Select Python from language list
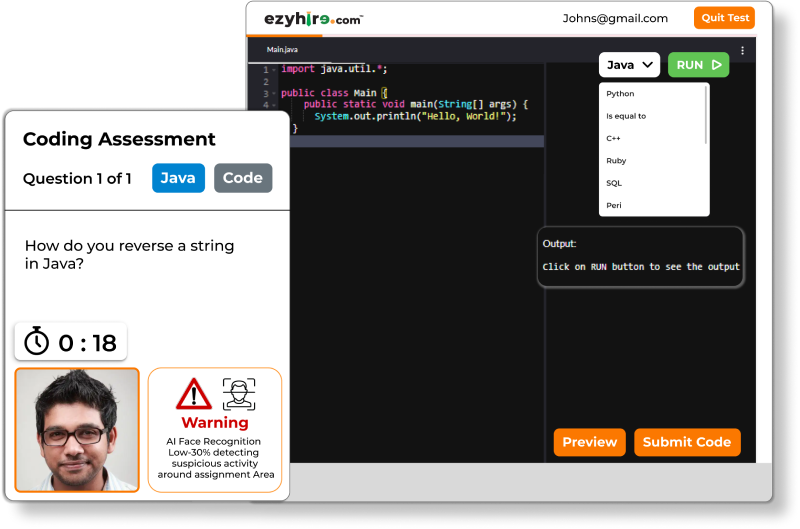This screenshot has height=529, width=800. [620, 94]
